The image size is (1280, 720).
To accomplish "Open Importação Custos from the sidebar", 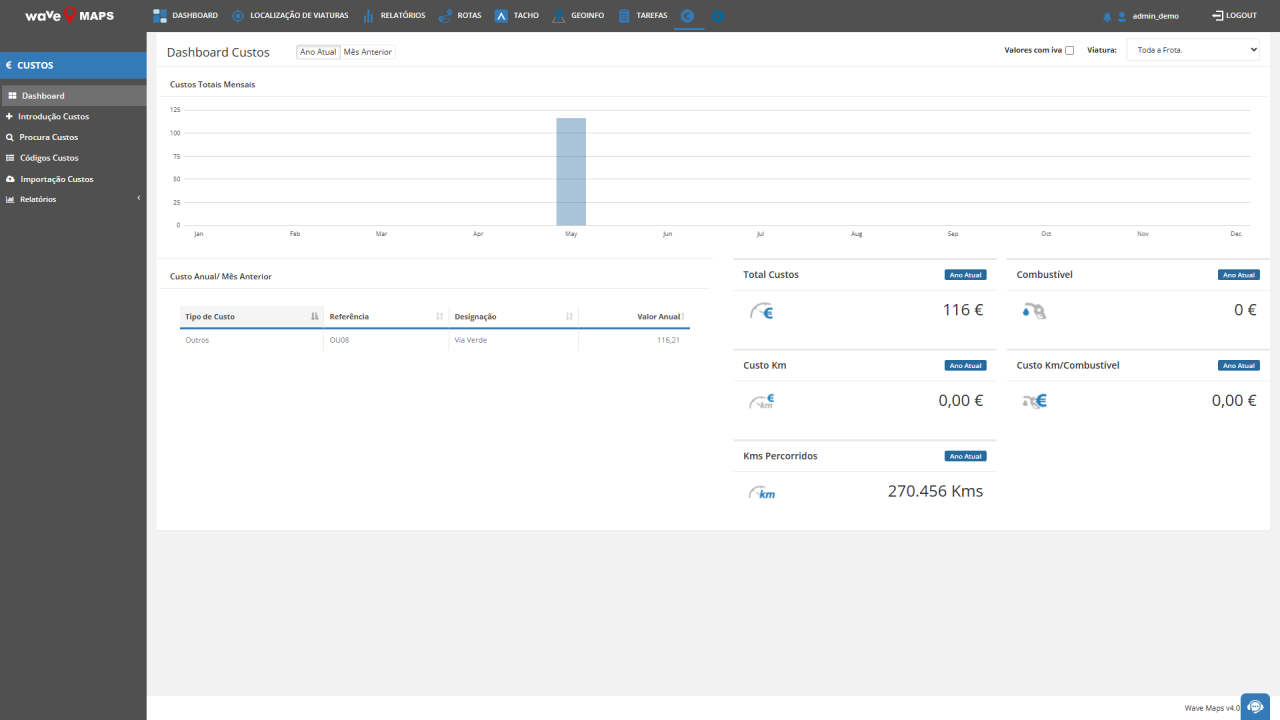I will [56, 179].
